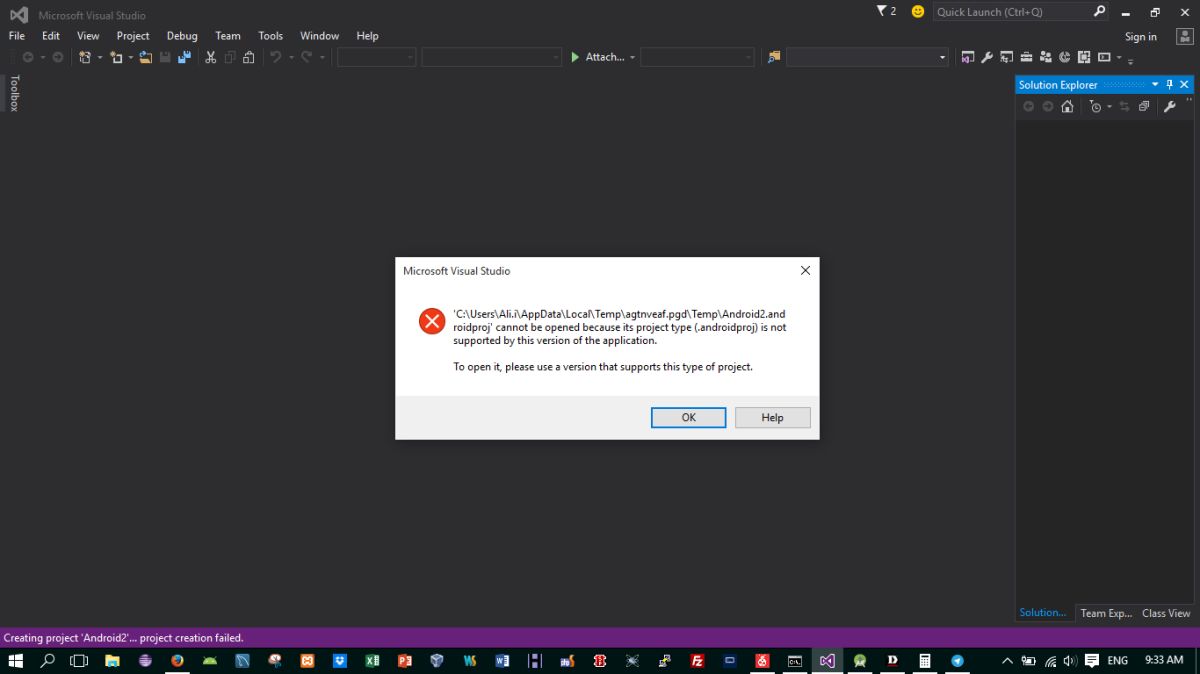This screenshot has width=1200, height=674.
Task: Click the wrench Properties icon in Solution Explorer
Action: (x=1169, y=106)
